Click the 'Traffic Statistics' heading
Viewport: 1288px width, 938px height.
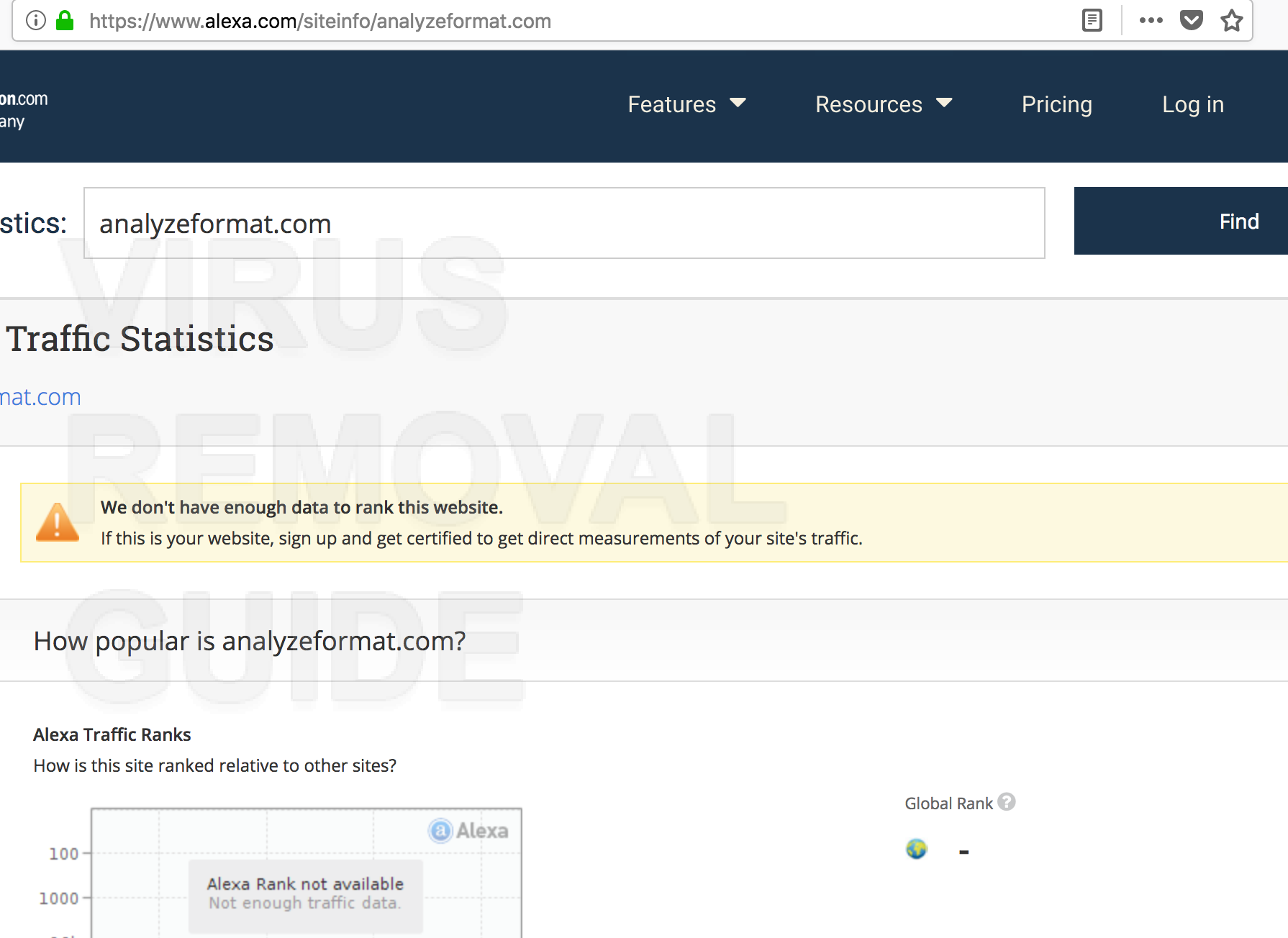[140, 339]
